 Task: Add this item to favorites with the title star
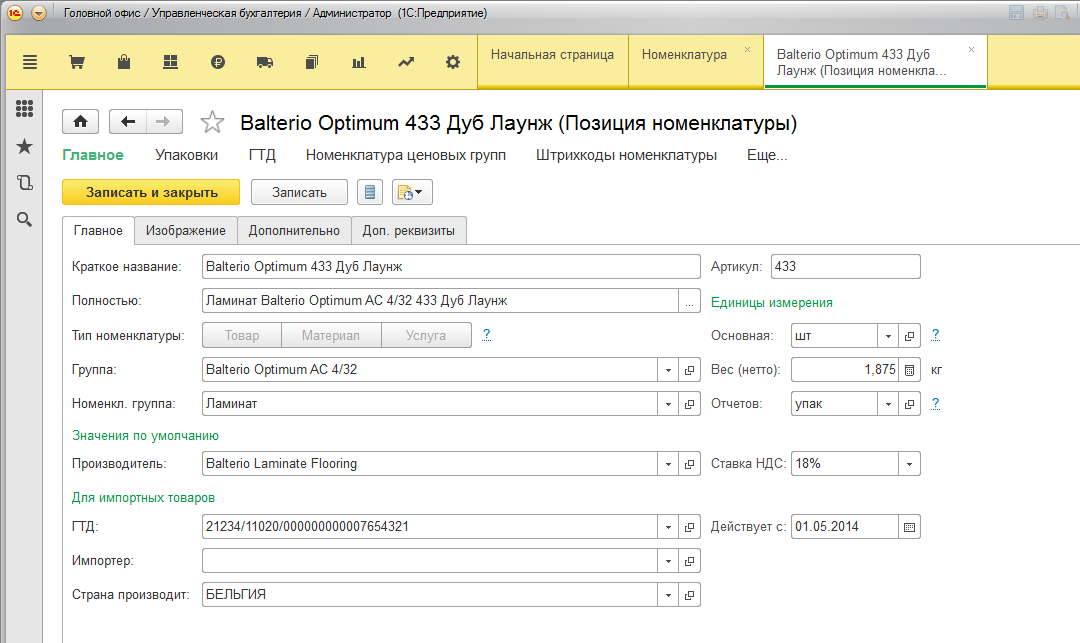pyautogui.click(x=212, y=123)
